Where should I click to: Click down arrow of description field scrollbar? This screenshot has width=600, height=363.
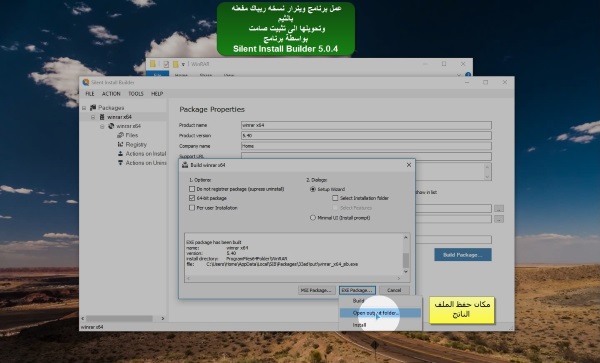click(487, 177)
